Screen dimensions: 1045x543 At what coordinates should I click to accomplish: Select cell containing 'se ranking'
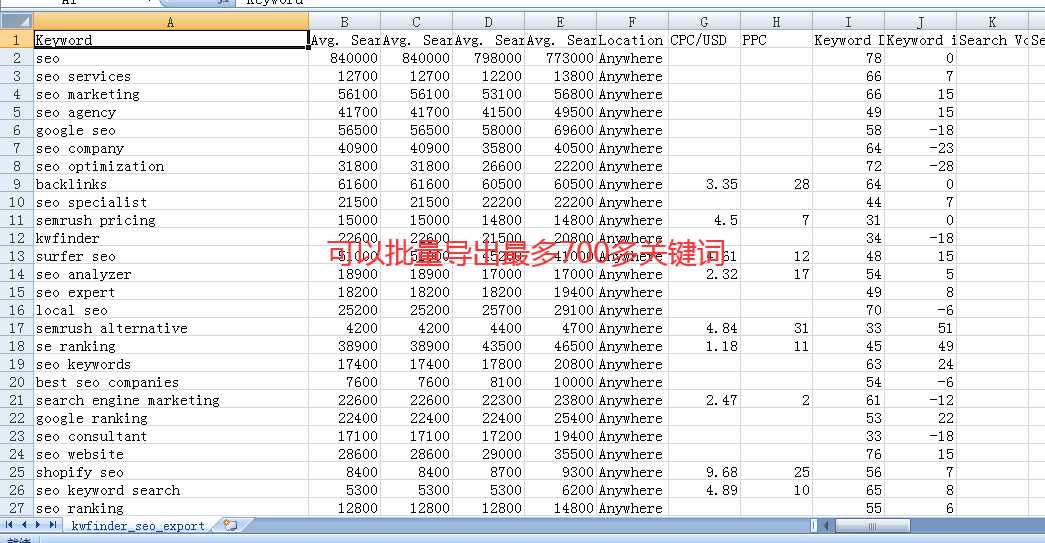[x=171, y=346]
